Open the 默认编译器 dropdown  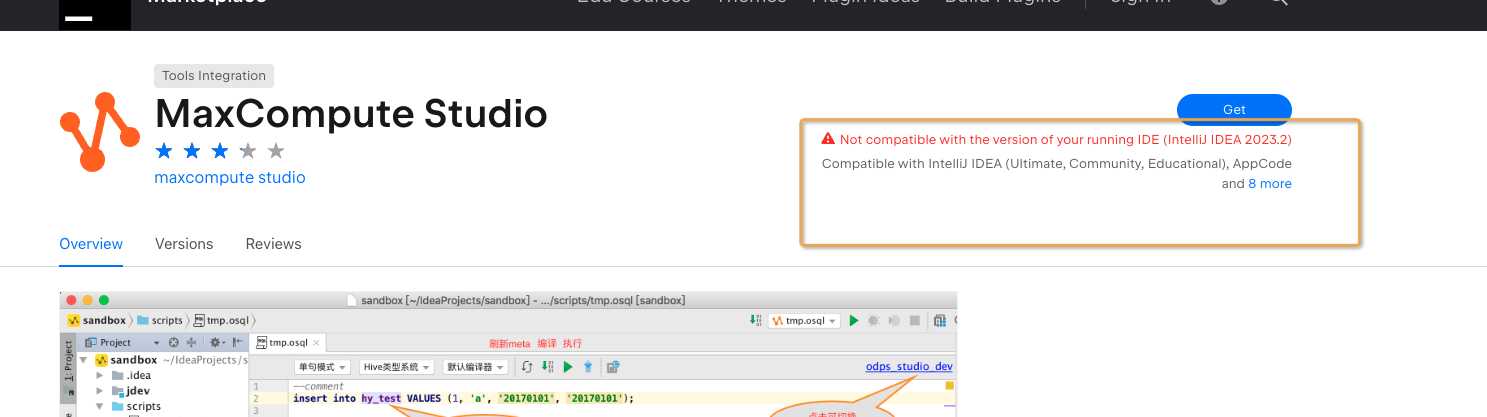pos(476,367)
